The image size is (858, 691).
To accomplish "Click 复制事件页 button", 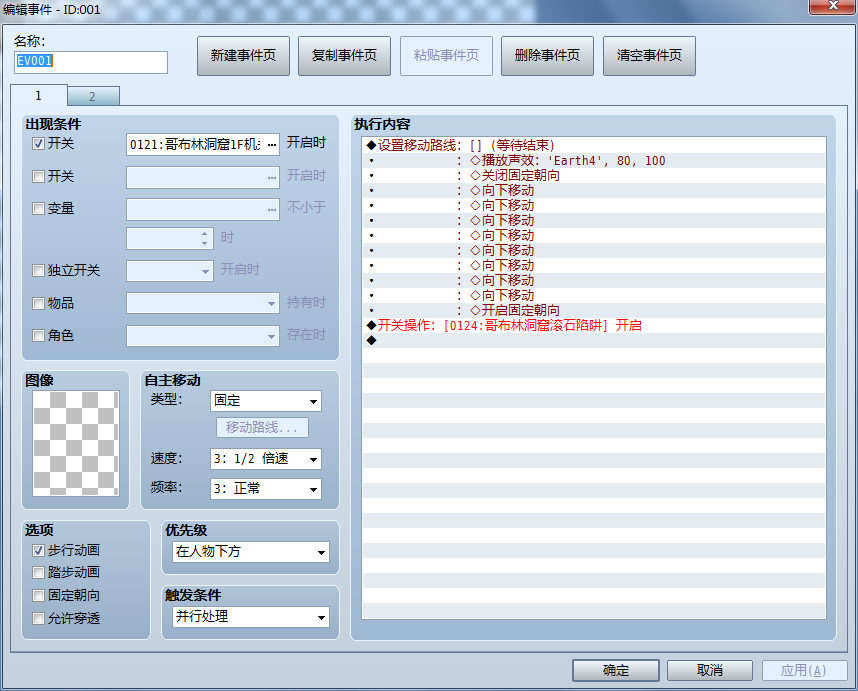I will (x=344, y=56).
